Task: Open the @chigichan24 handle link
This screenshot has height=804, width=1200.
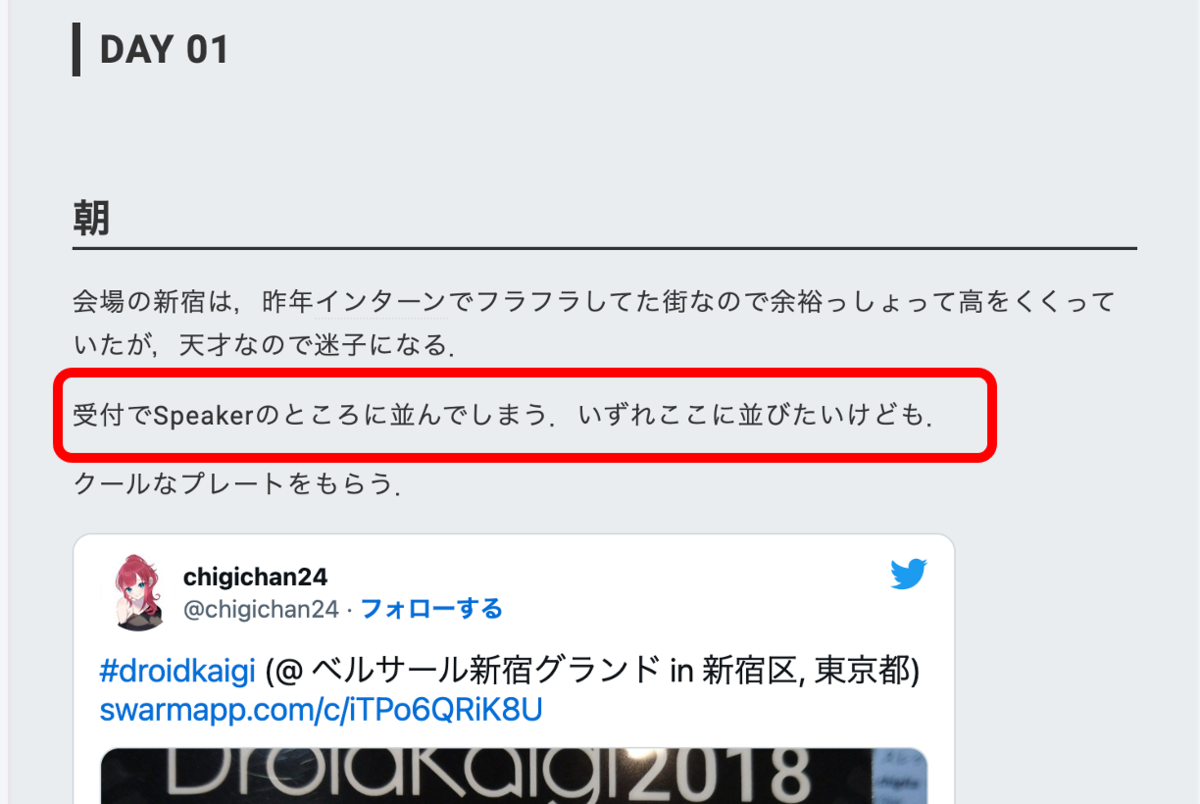Action: tap(262, 608)
